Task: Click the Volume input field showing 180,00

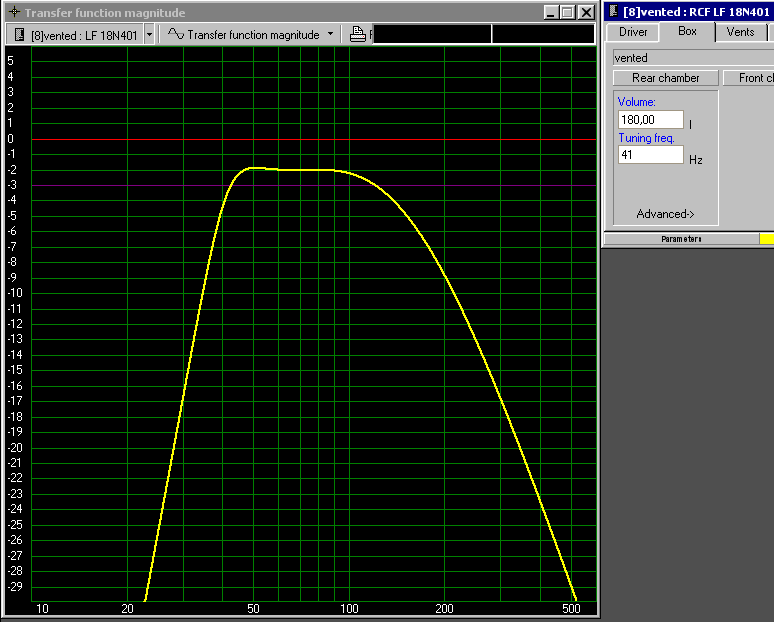Action: pyautogui.click(x=650, y=120)
